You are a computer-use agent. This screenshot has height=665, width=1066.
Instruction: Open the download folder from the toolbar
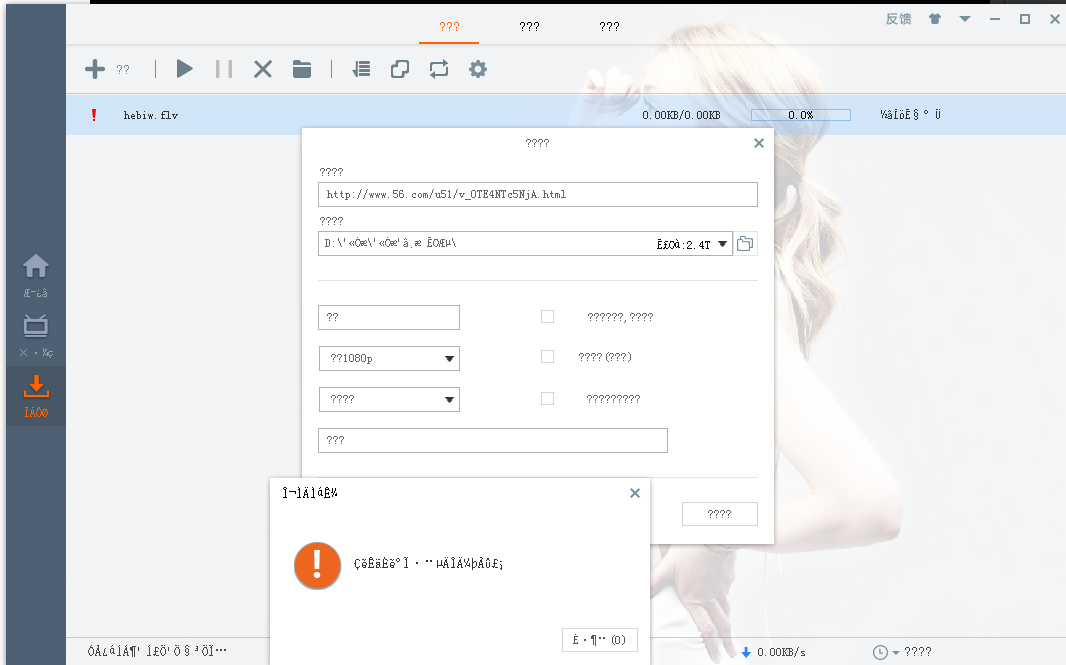click(302, 69)
